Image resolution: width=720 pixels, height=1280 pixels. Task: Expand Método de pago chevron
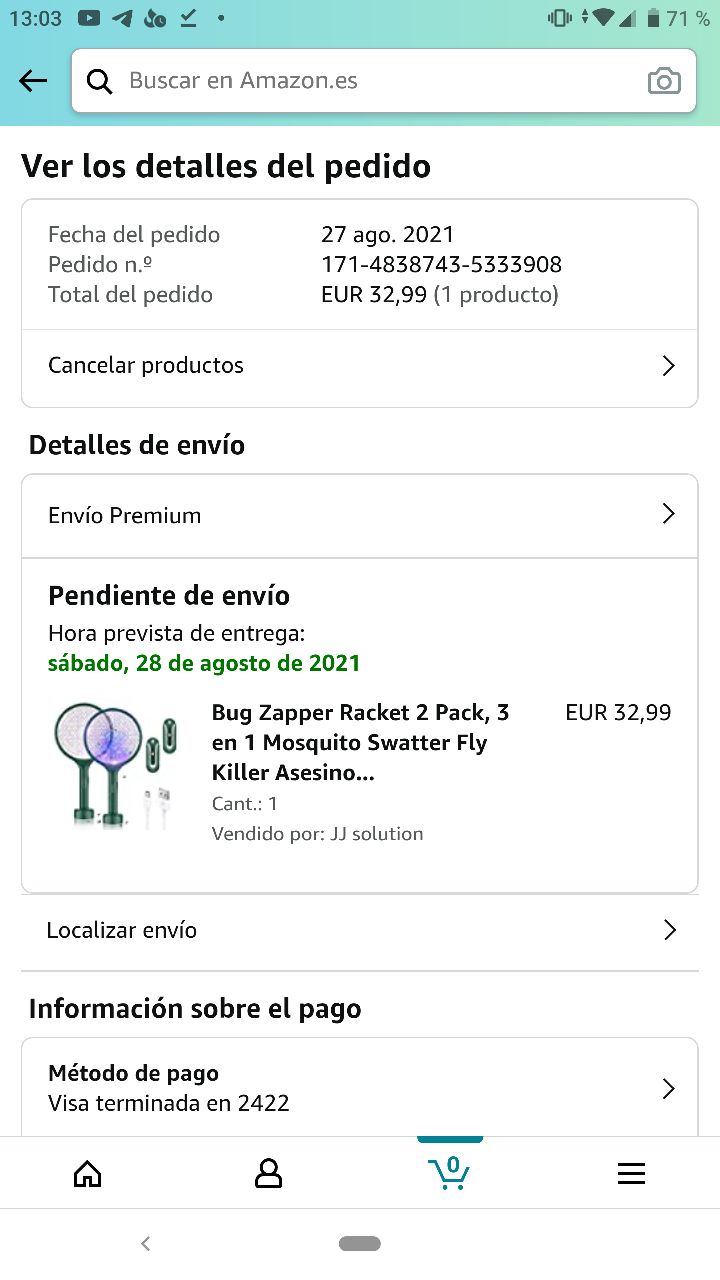click(x=669, y=1088)
